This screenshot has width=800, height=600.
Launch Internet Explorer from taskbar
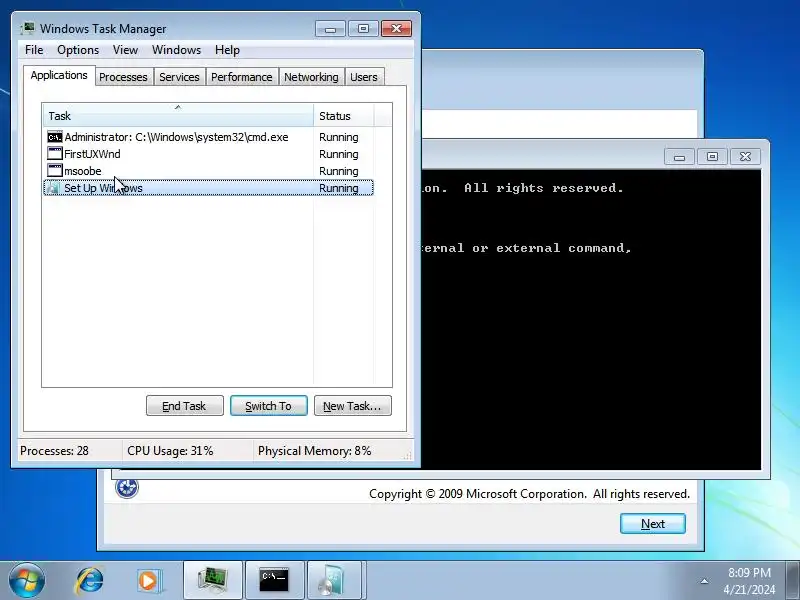[x=89, y=581]
